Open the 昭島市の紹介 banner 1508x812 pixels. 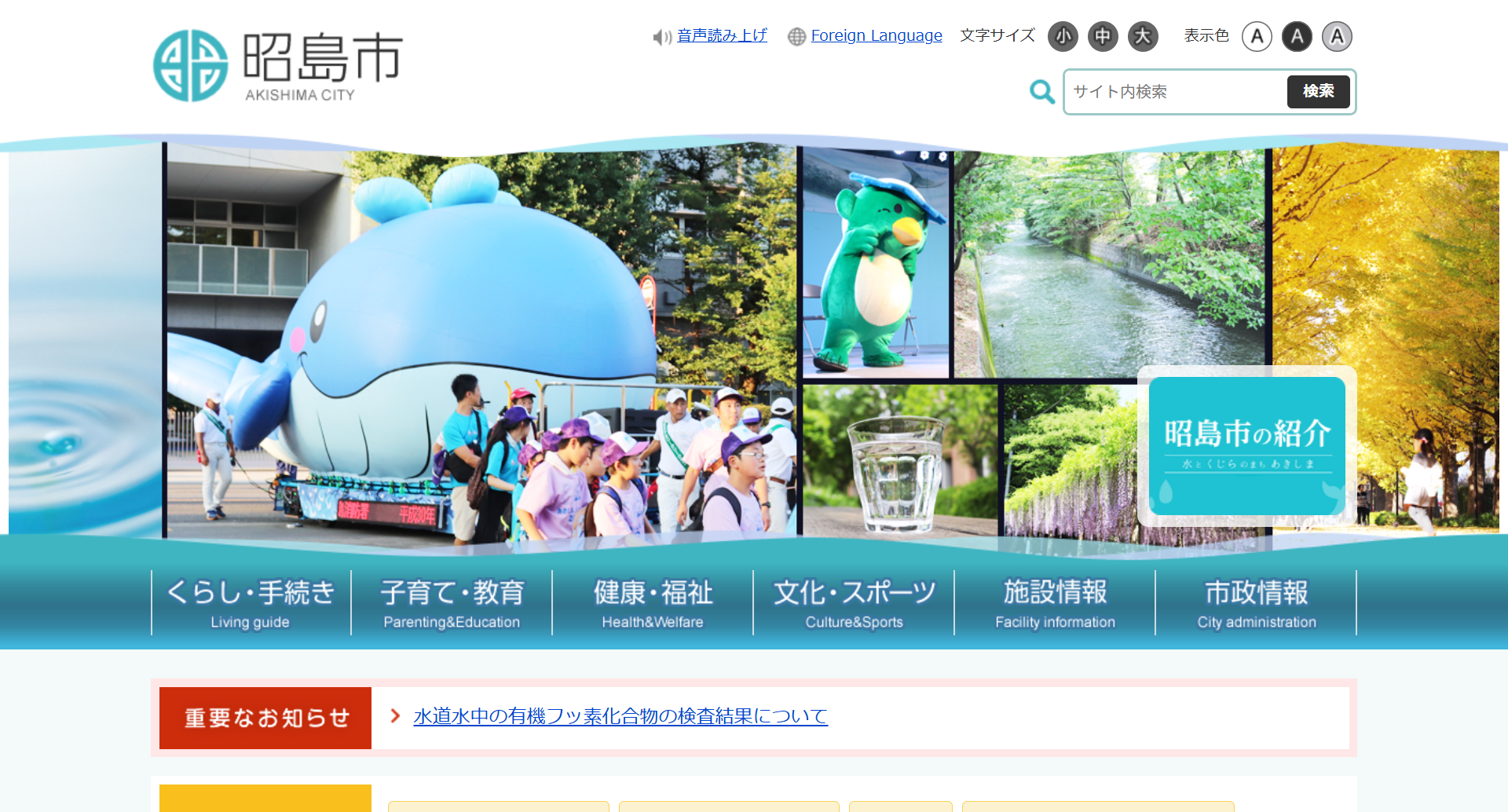pyautogui.click(x=1246, y=445)
